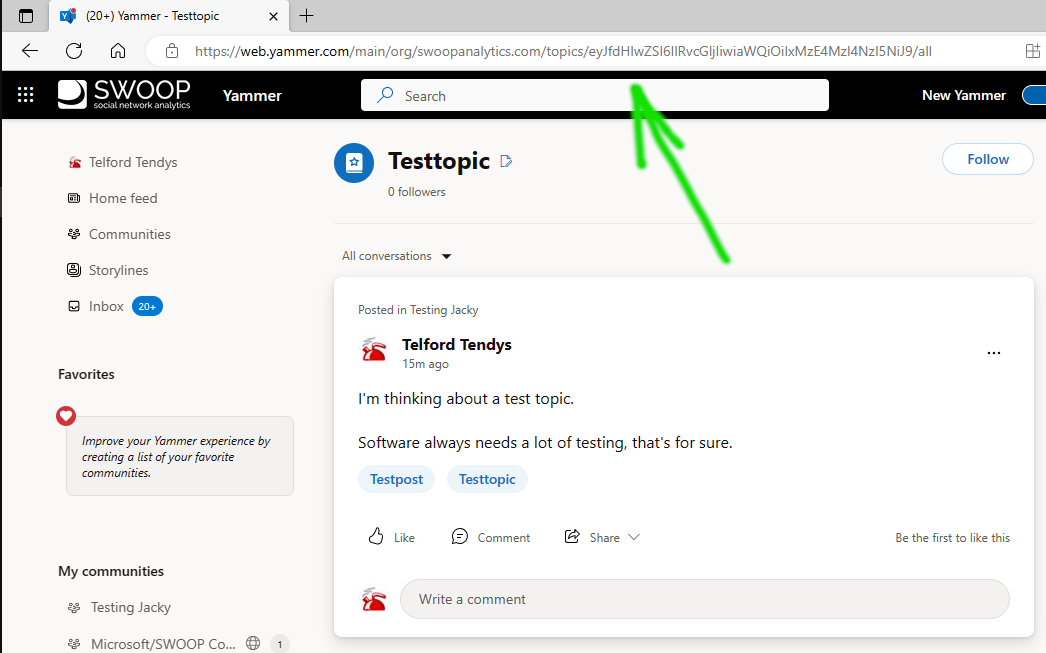Click the Storylines sidebar icon
Image resolution: width=1046 pixels, height=653 pixels.
click(x=74, y=270)
